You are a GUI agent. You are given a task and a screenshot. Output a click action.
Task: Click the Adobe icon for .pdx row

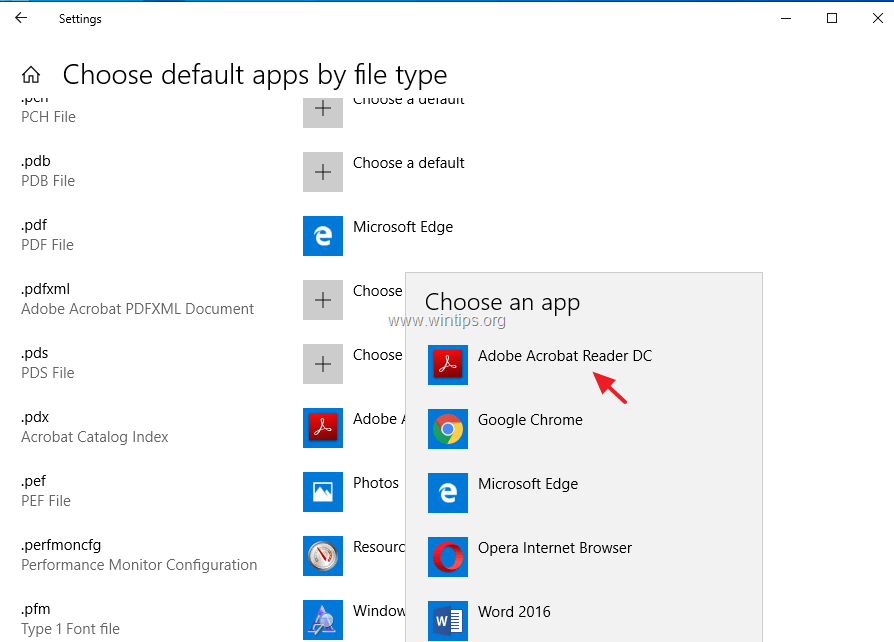coord(323,428)
